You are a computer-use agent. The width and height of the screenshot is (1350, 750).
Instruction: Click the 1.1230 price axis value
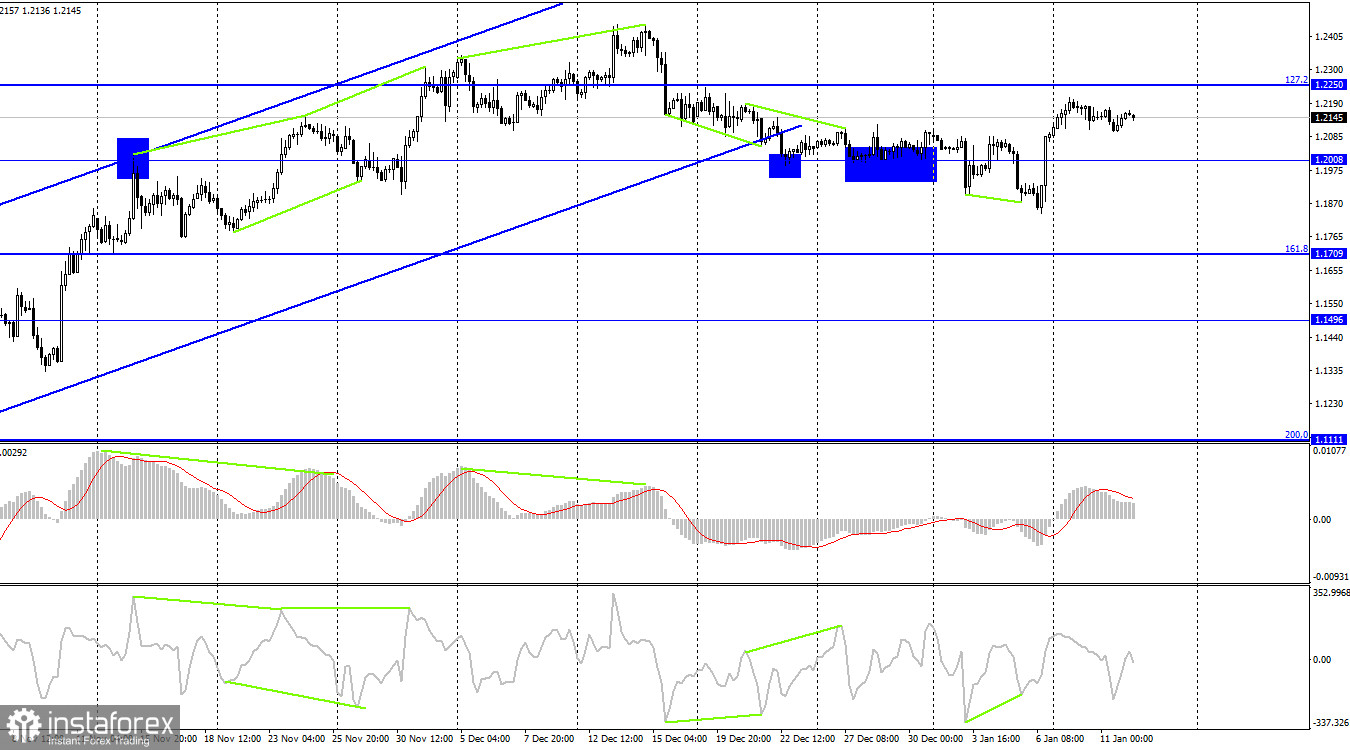click(x=1331, y=404)
